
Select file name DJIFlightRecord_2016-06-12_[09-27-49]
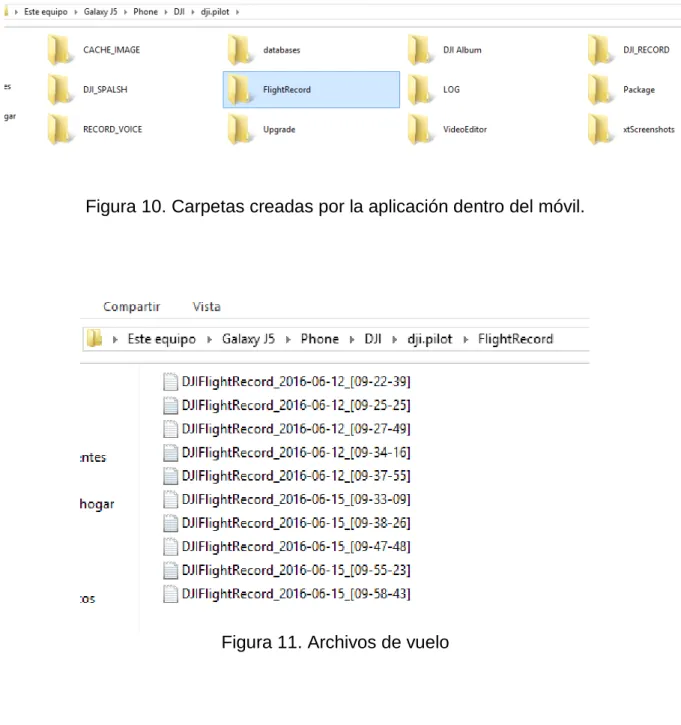296,429
